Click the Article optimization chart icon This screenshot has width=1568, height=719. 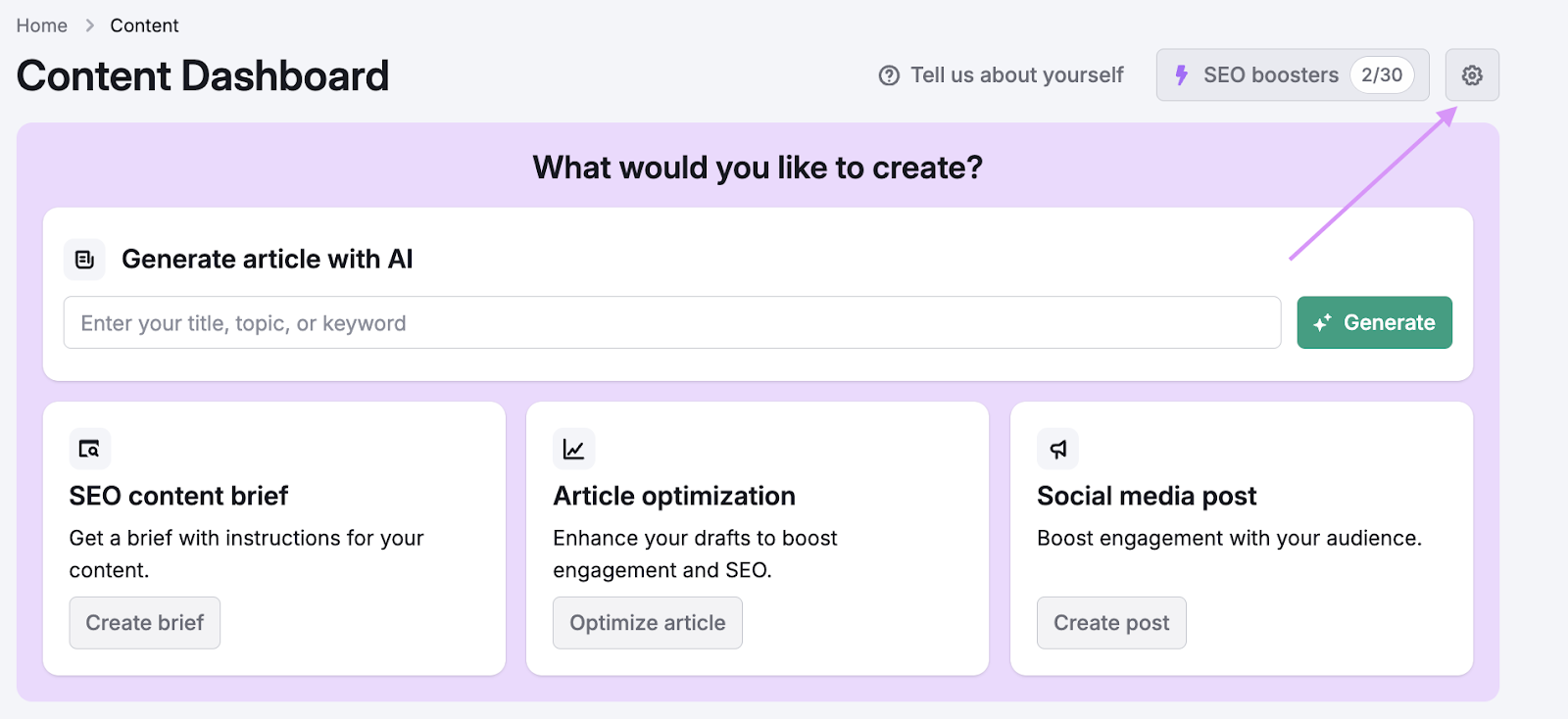pyautogui.click(x=573, y=449)
